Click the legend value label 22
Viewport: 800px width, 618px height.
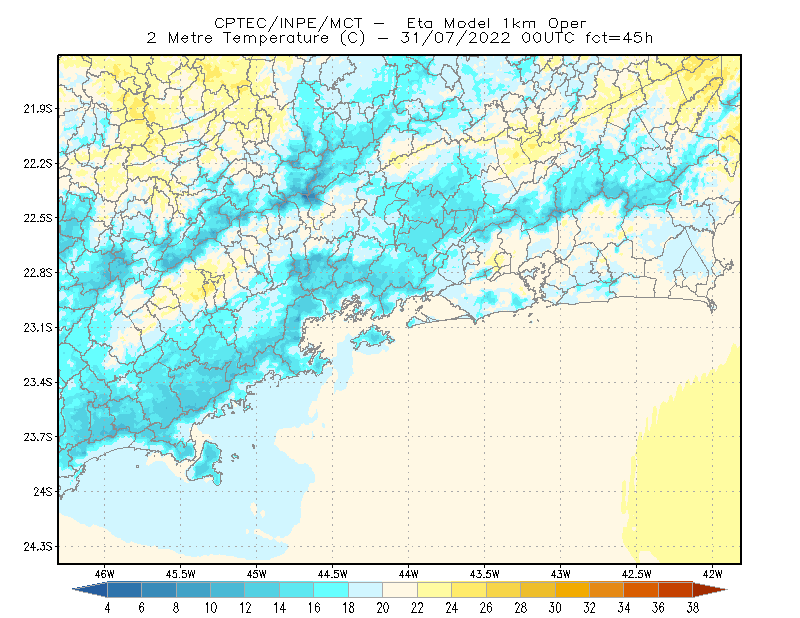pos(417,608)
